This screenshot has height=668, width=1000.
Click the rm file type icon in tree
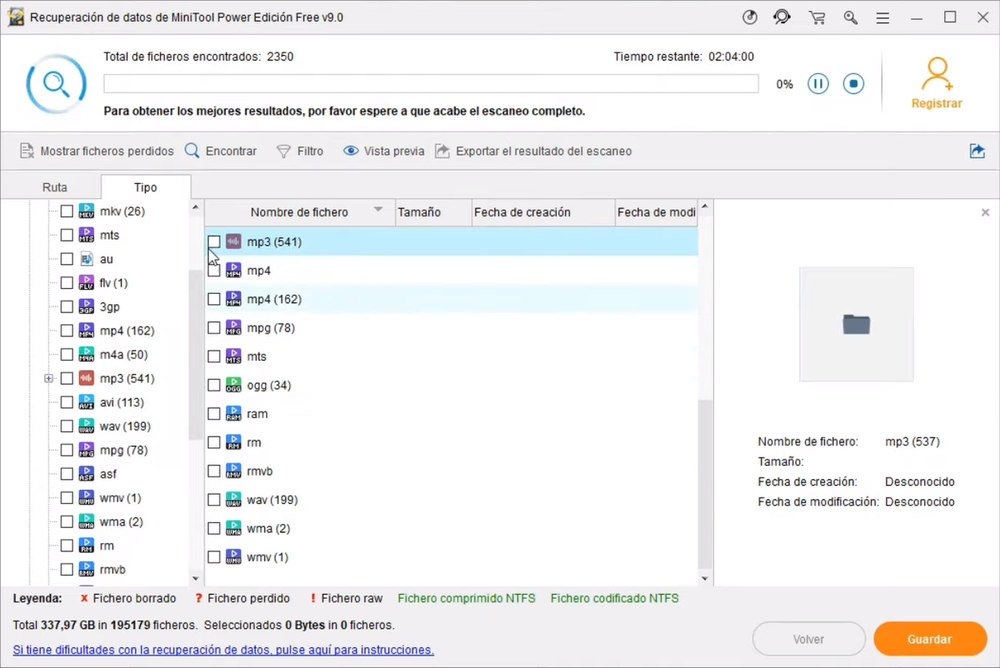click(86, 546)
